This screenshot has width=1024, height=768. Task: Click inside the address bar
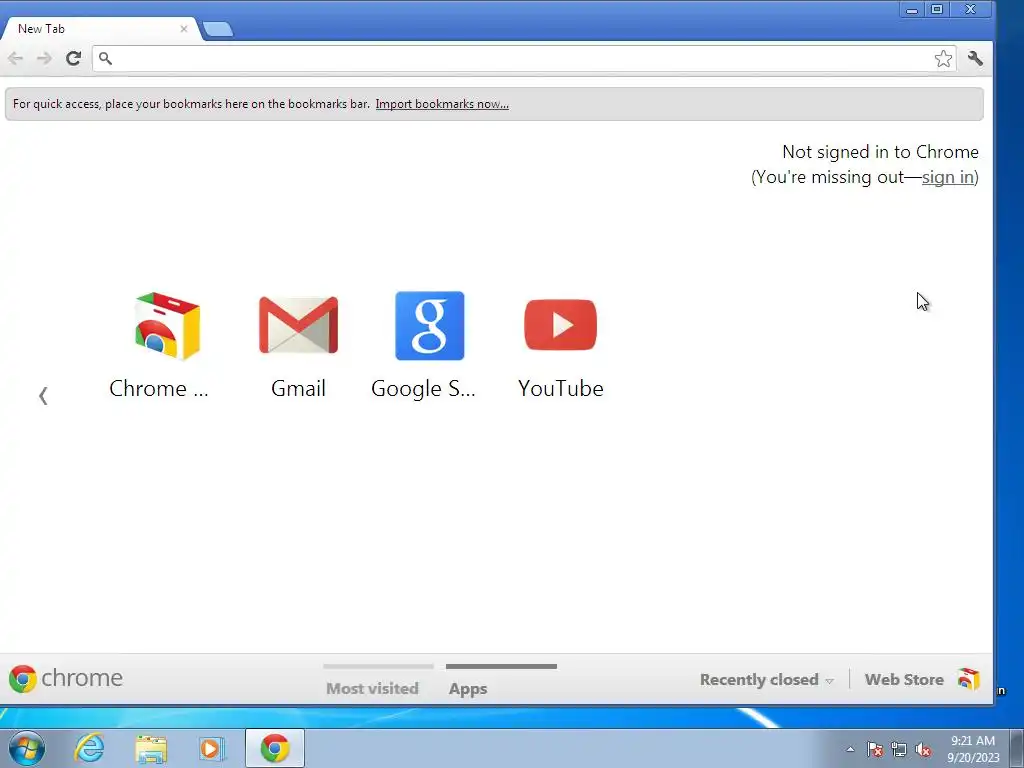tap(524, 59)
